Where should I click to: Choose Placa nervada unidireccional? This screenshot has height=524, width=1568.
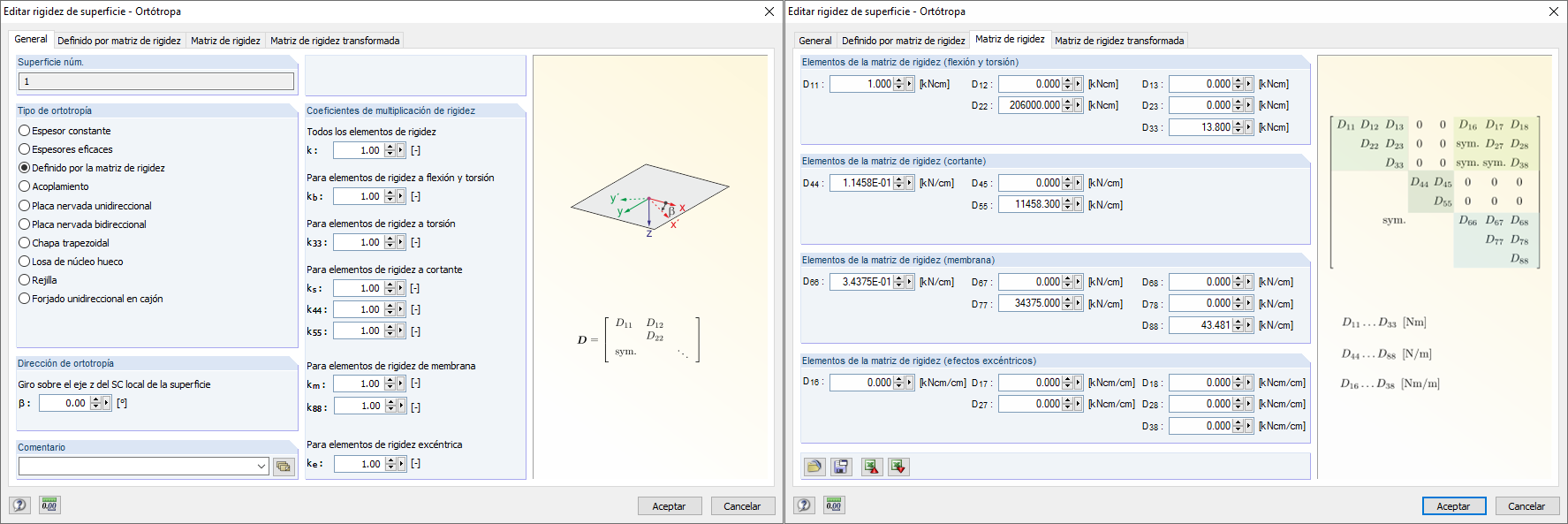coord(85,206)
